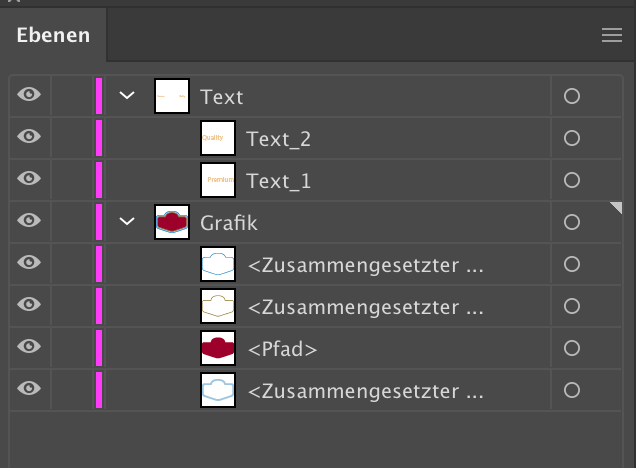This screenshot has height=468, width=636.
Task: Collapse the Text layer chevron
Action: pyautogui.click(x=127, y=96)
